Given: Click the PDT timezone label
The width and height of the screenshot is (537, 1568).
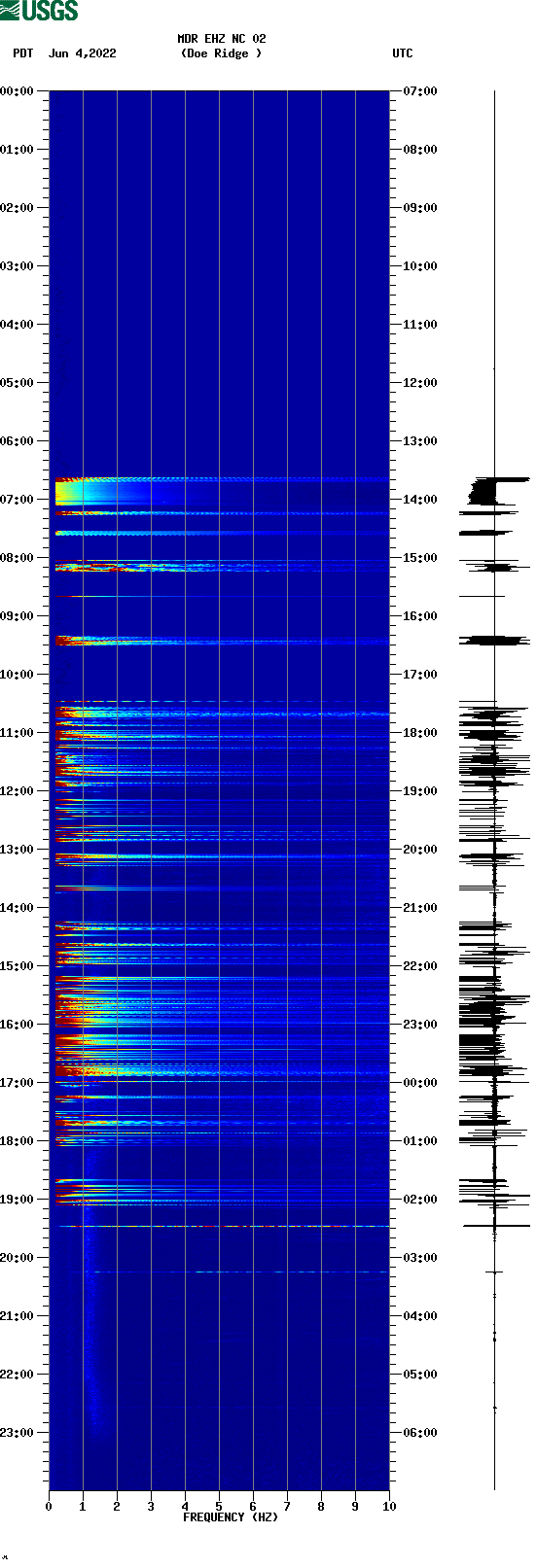Looking at the screenshot, I should 23,53.
